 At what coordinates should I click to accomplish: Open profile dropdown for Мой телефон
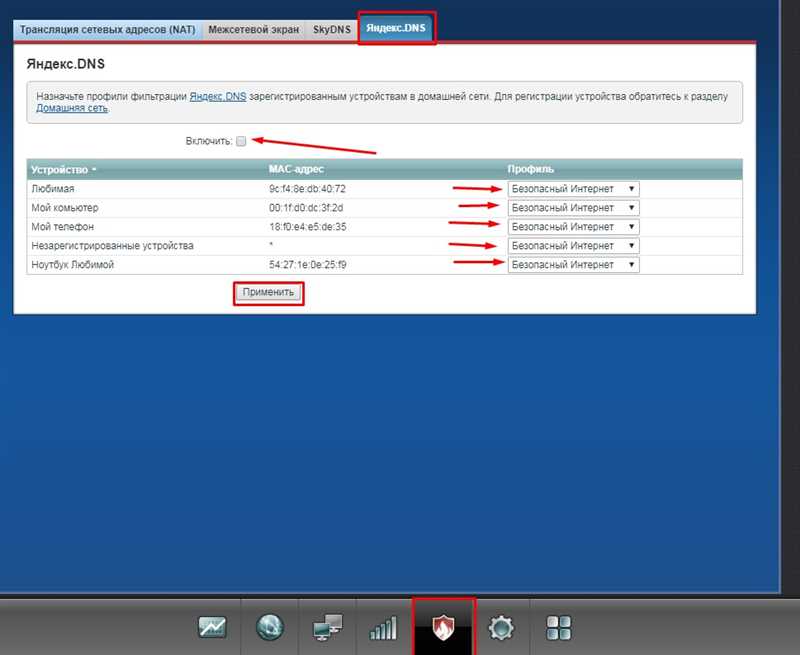[x=573, y=226]
